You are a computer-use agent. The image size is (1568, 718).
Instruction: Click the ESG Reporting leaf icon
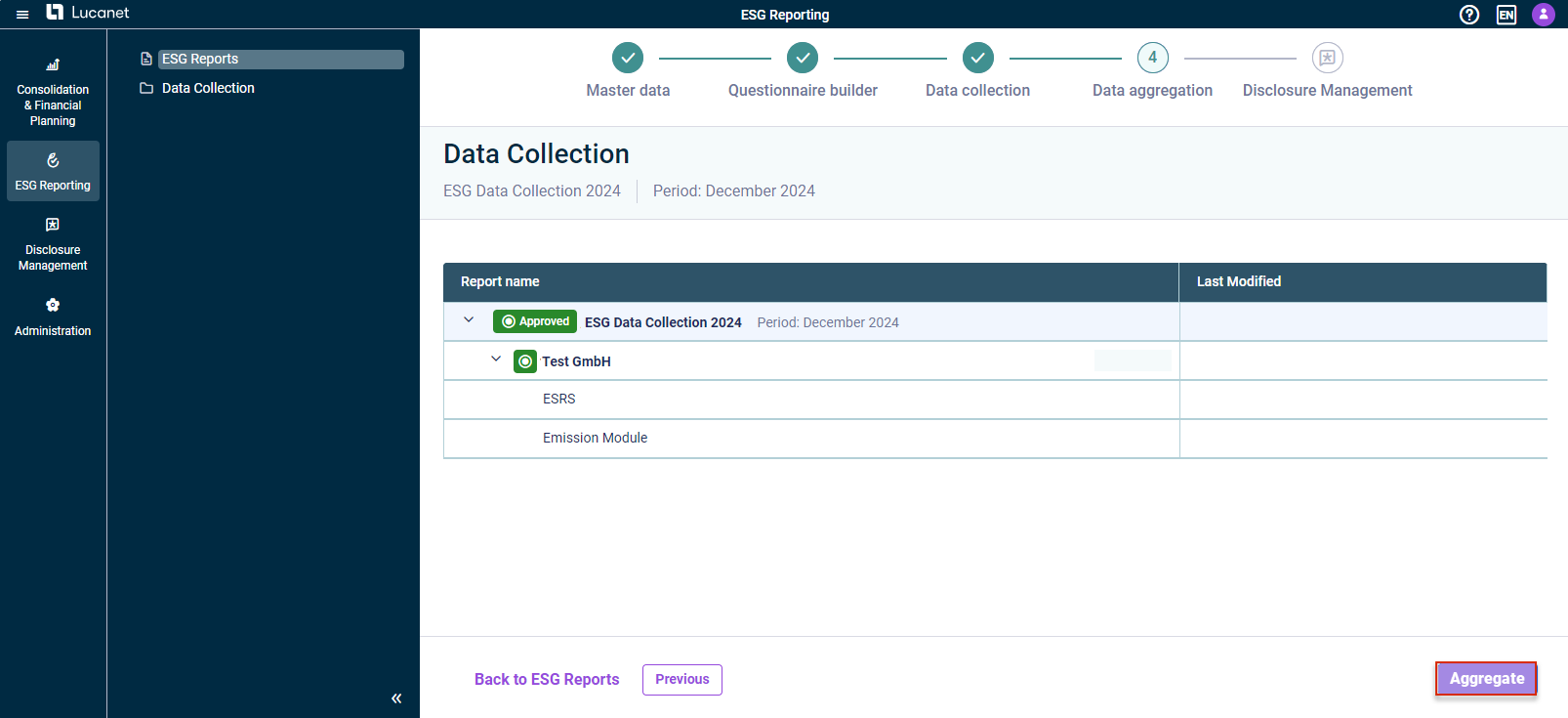[53, 160]
